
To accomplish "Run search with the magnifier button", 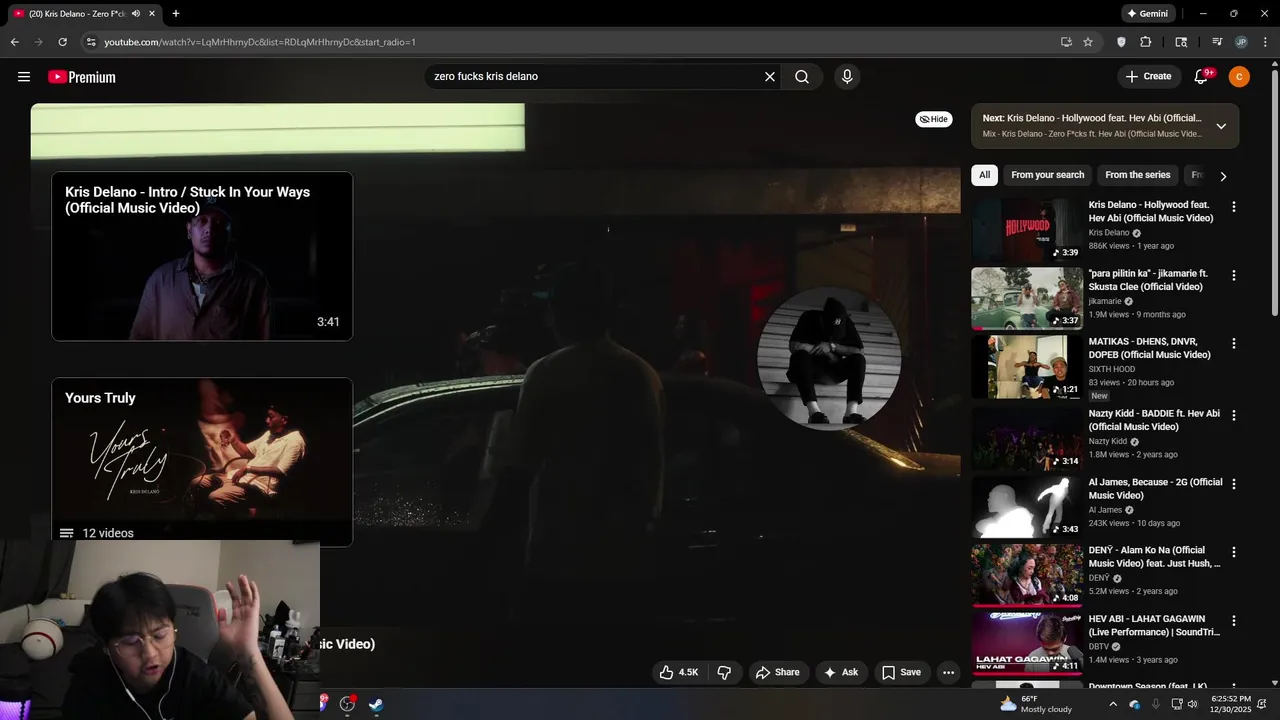I will click(802, 77).
